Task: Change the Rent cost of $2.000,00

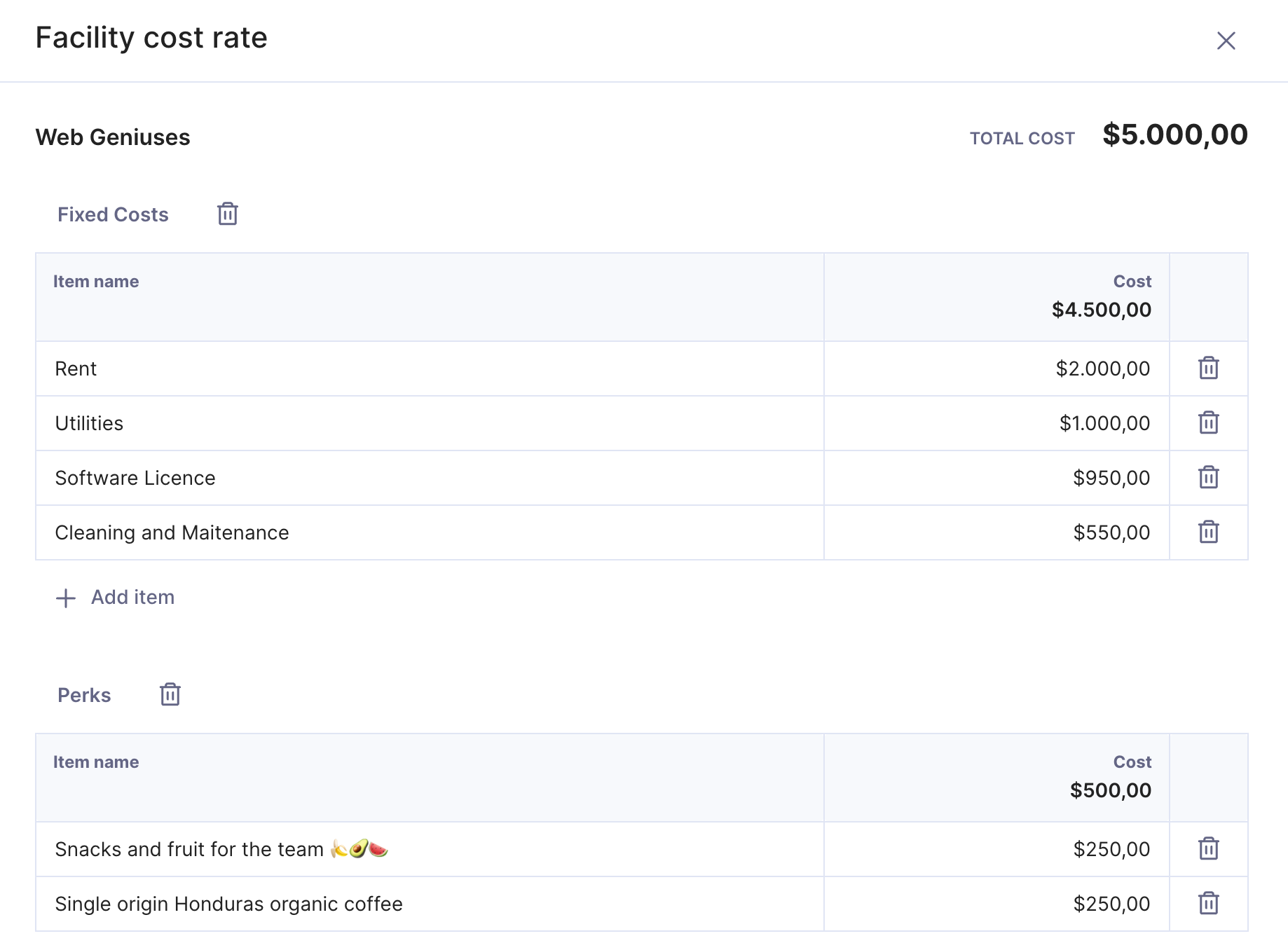Action: pos(996,369)
